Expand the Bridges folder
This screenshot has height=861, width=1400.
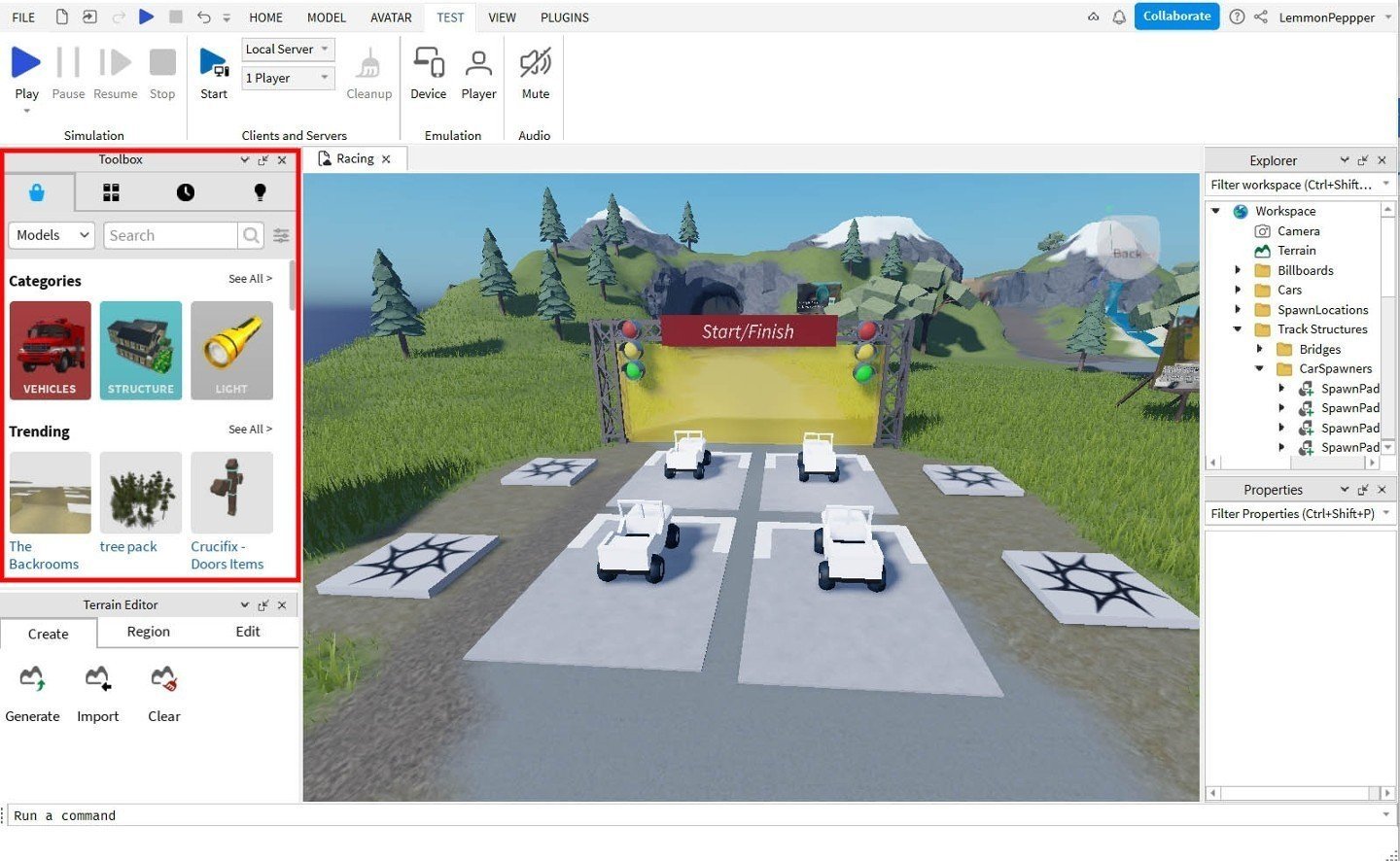click(x=1259, y=349)
